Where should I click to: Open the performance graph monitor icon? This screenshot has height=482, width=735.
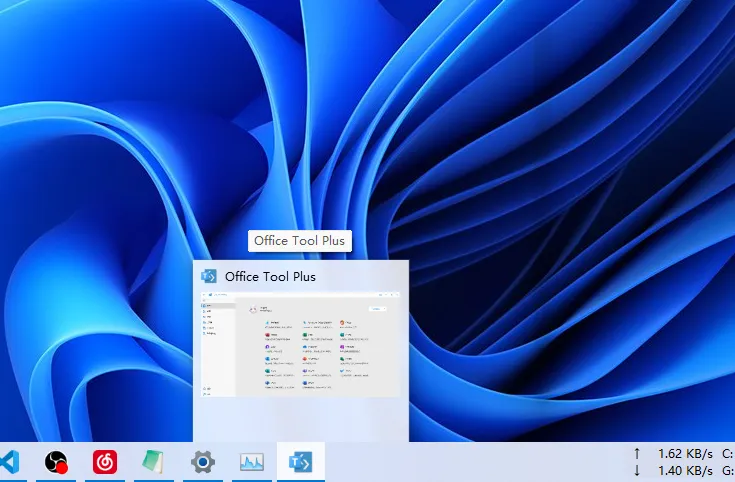251,462
